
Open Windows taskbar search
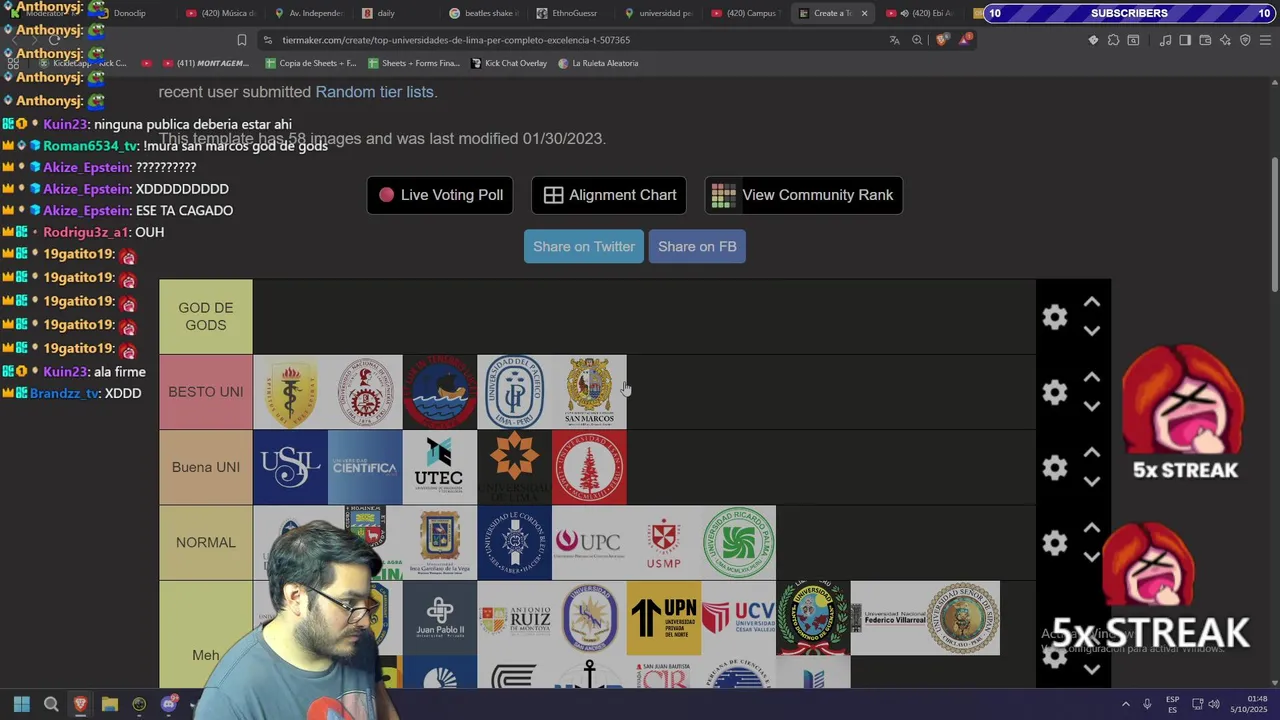tap(51, 704)
